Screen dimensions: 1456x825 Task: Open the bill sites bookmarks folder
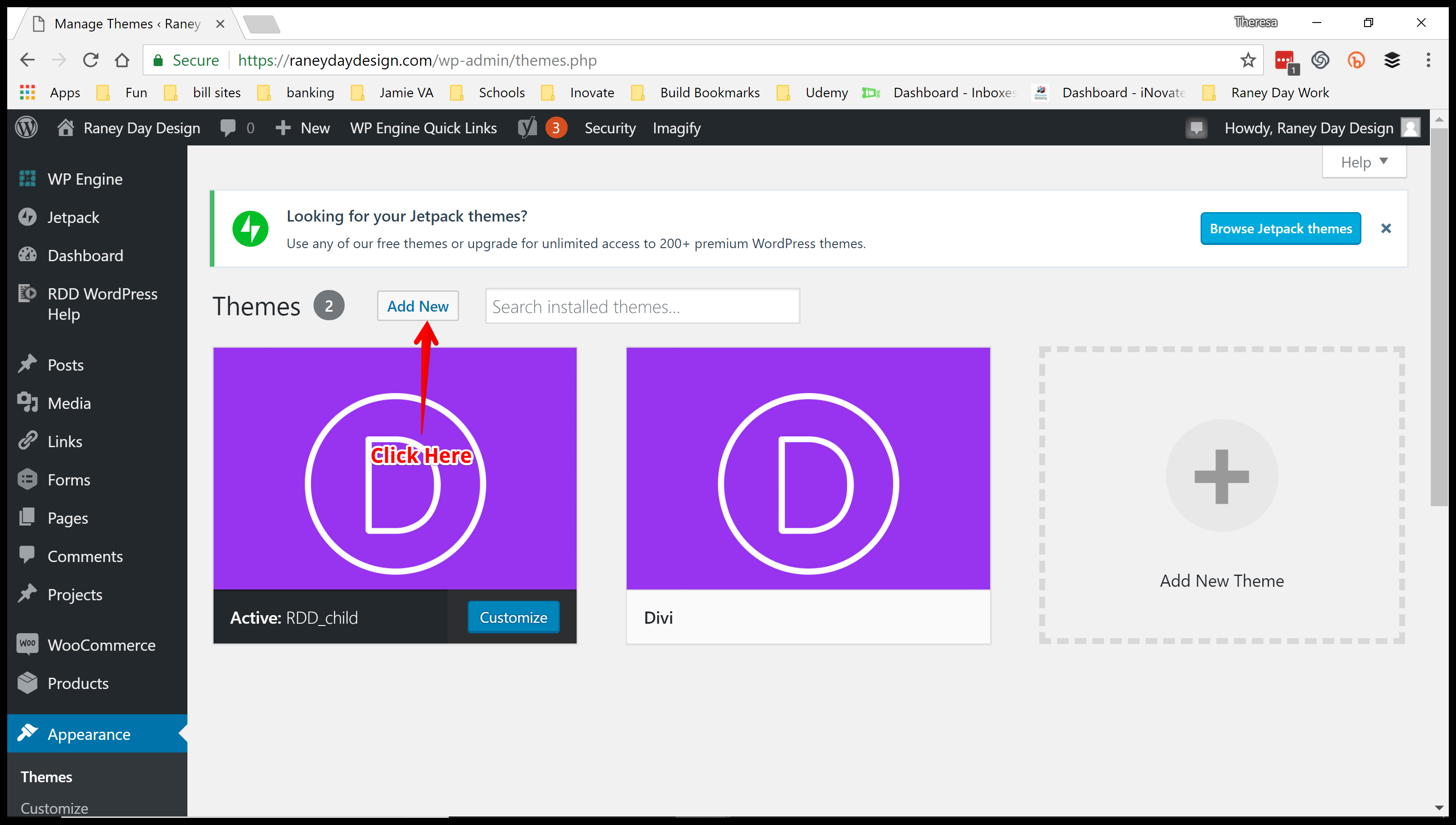click(202, 92)
